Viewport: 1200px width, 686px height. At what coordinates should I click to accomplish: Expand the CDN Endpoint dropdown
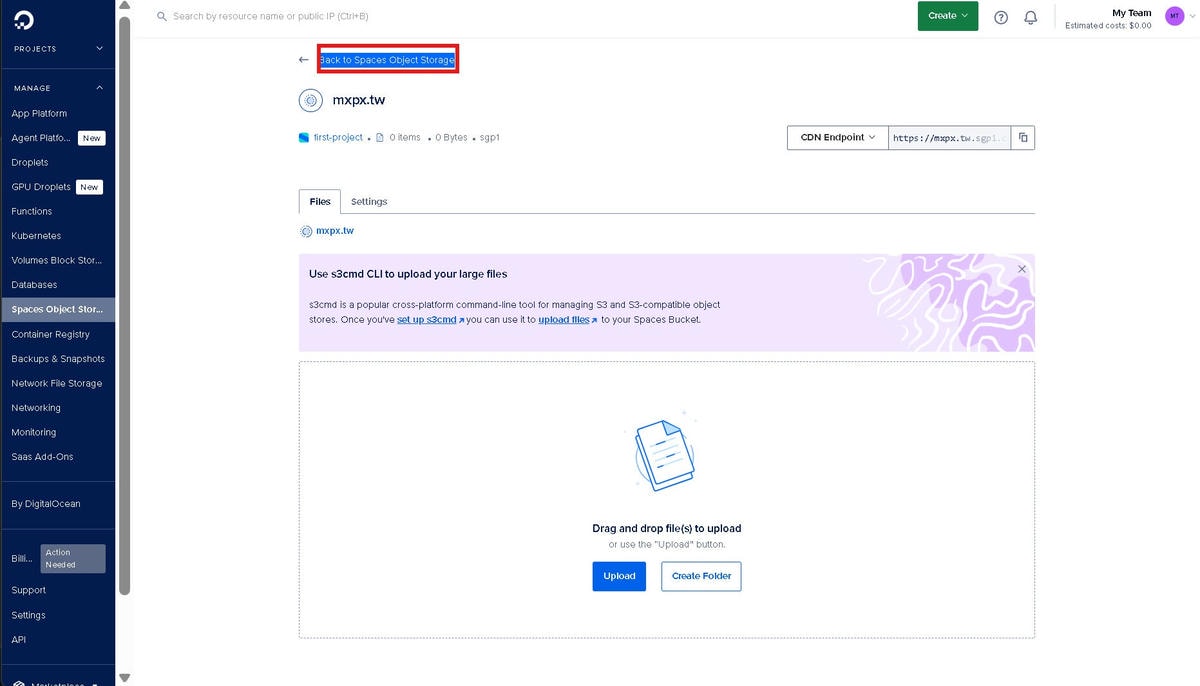(837, 138)
